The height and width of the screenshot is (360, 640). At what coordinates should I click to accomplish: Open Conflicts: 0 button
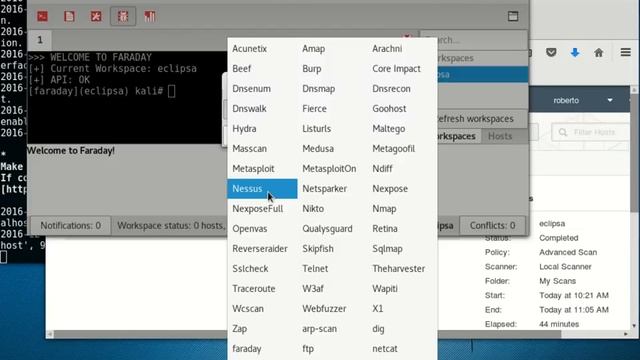(492, 225)
